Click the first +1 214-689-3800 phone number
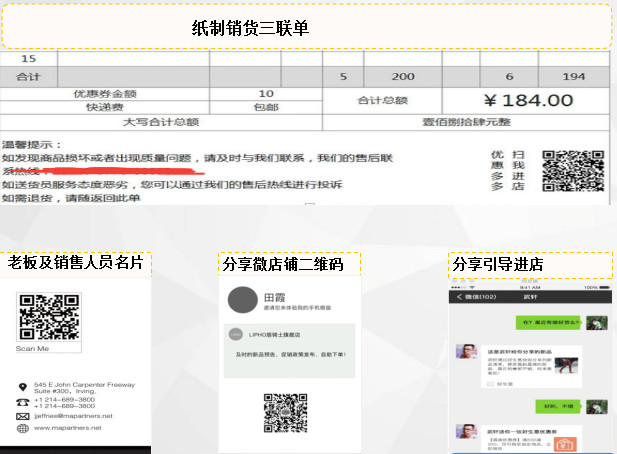This screenshot has width=617, height=454. click(x=65, y=400)
